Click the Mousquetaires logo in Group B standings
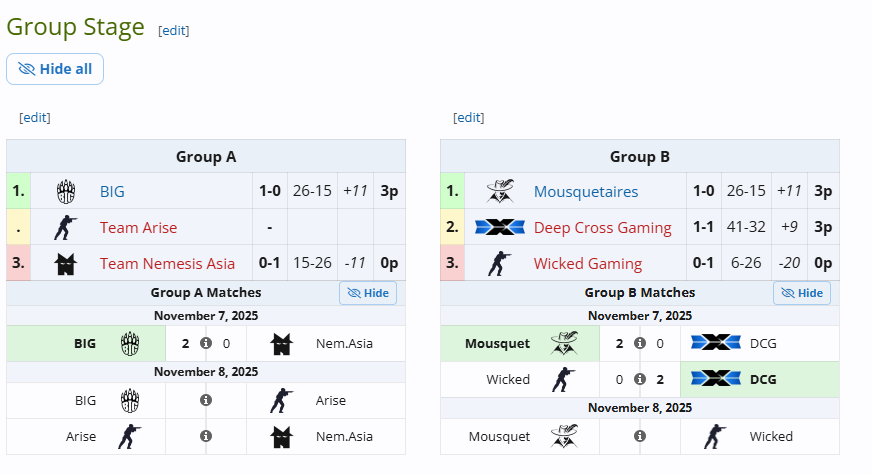 click(500, 191)
